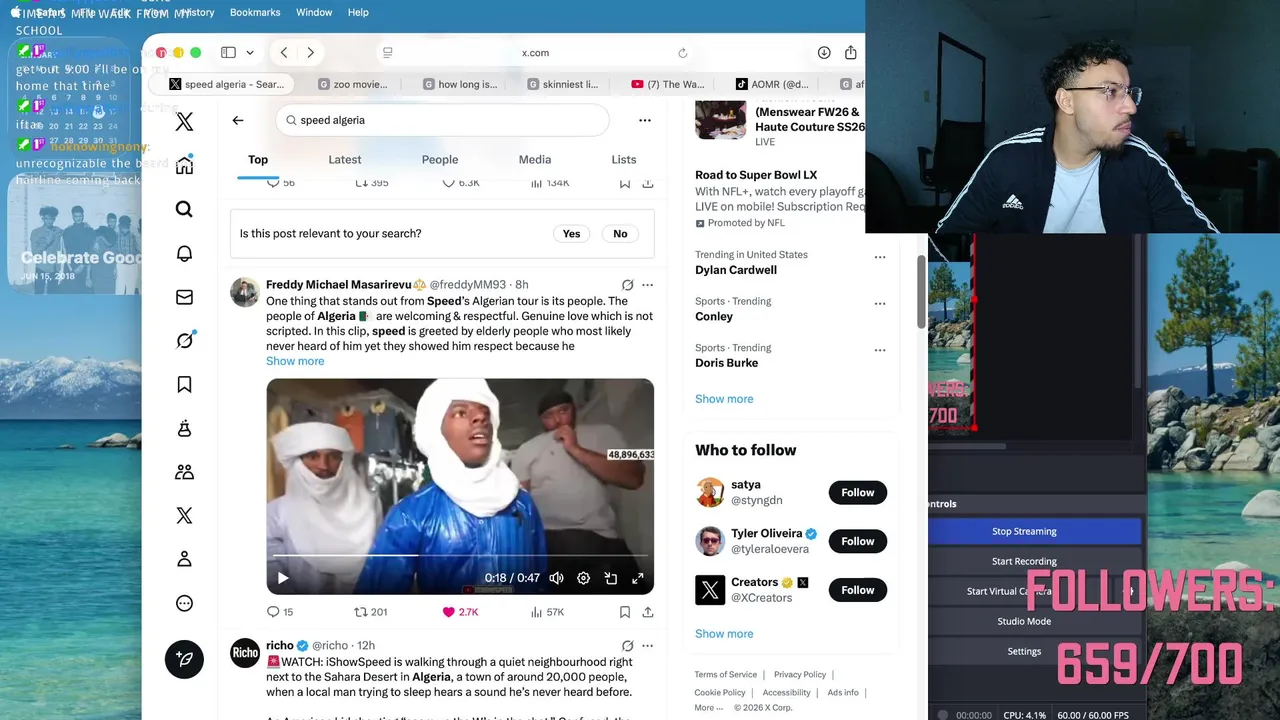Viewport: 1280px width, 720px height.
Task: Enter fullscreen on the video
Action: pos(637,578)
